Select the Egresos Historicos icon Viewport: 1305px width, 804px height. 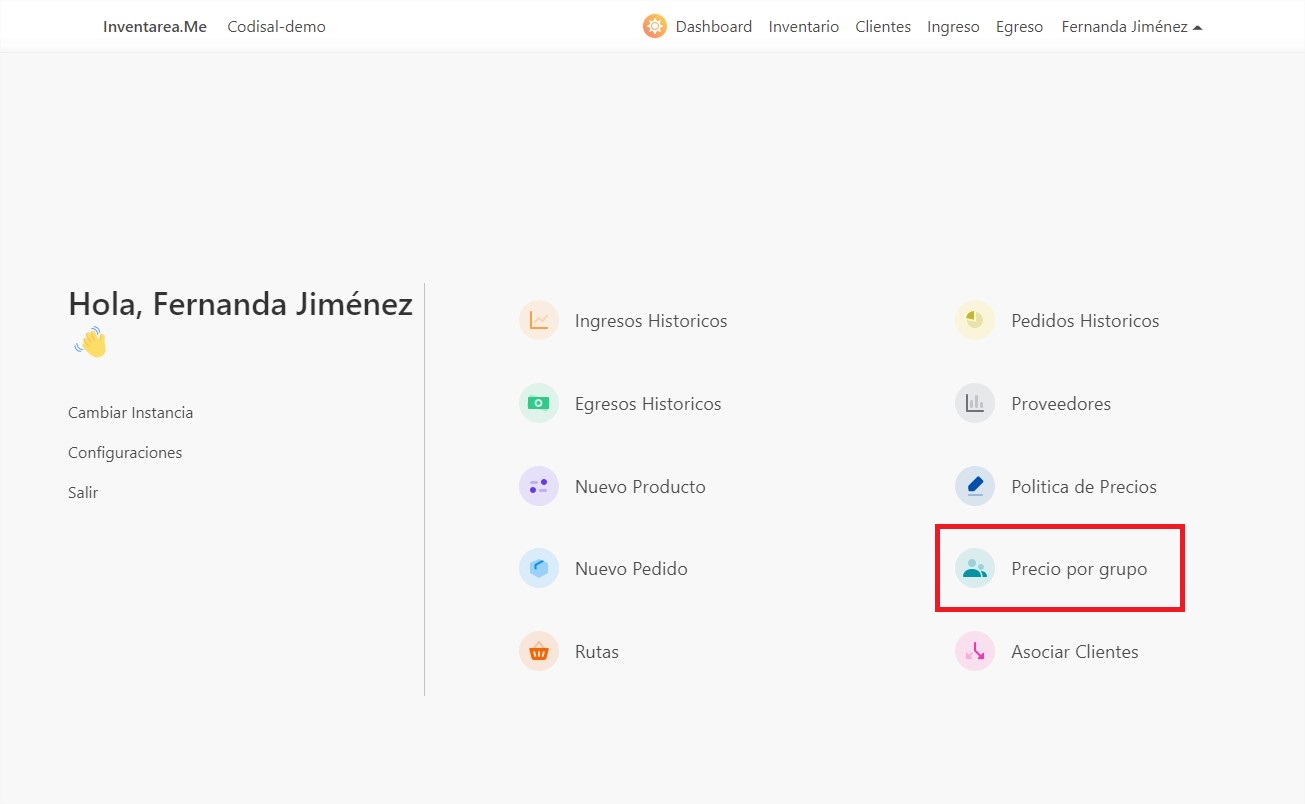coord(539,403)
